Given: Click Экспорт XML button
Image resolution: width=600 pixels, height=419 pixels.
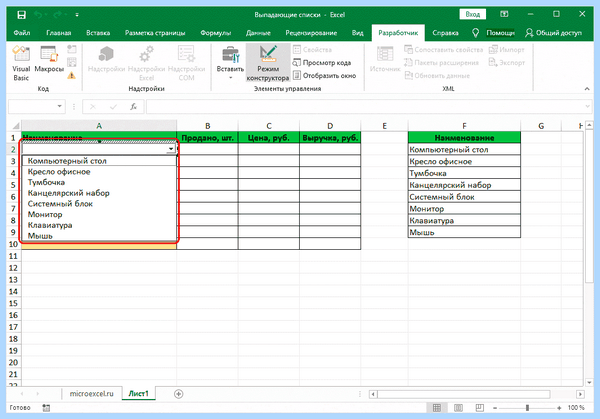Looking at the screenshot, I should point(507,63).
